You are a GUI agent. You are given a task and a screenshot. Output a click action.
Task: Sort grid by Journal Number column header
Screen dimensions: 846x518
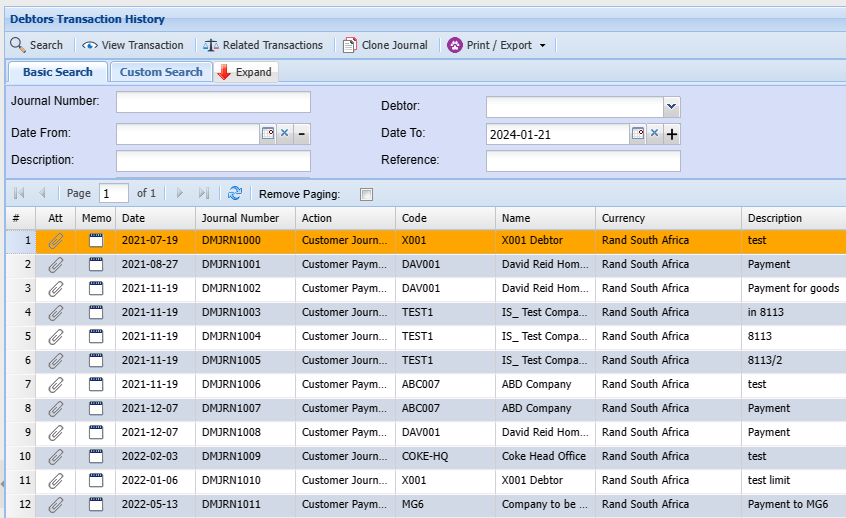pos(240,218)
